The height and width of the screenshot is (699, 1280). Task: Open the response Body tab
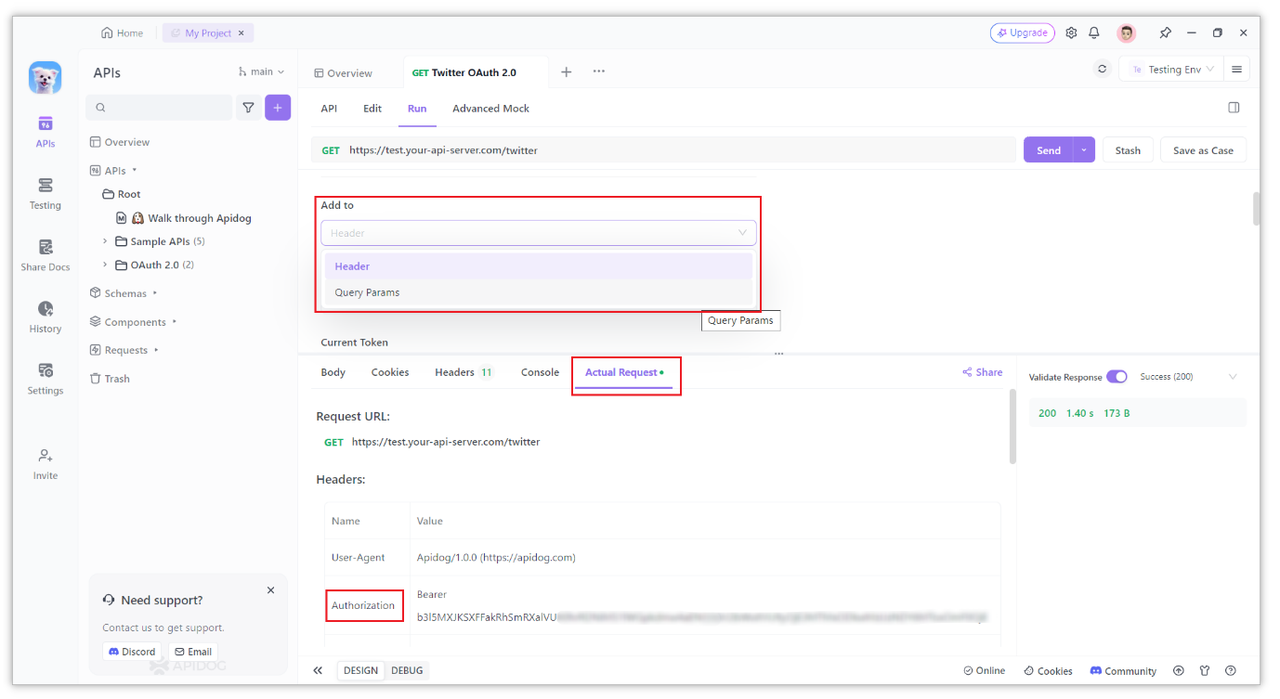click(333, 372)
